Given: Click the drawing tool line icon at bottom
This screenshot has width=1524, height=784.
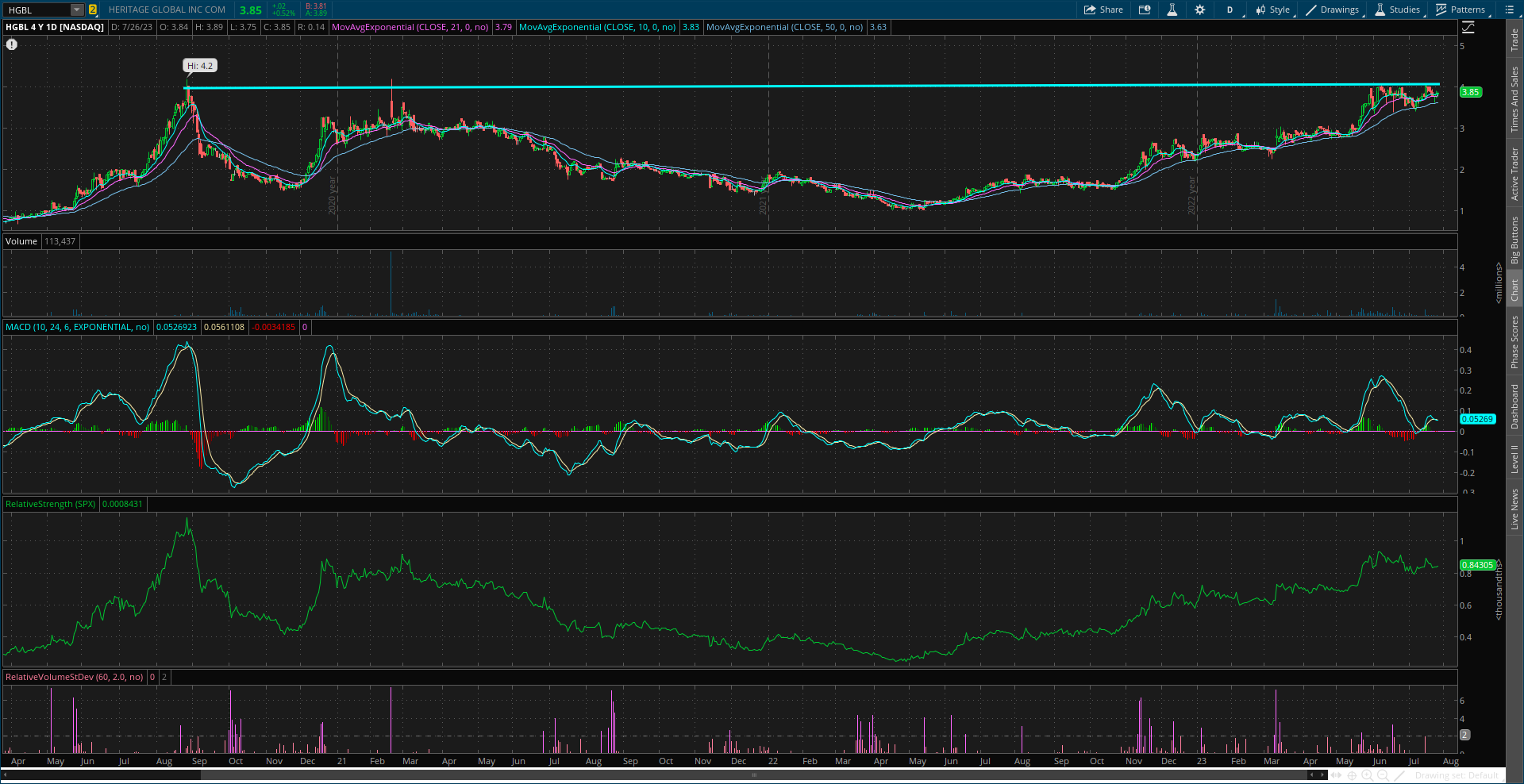Looking at the screenshot, I should pos(1400,775).
